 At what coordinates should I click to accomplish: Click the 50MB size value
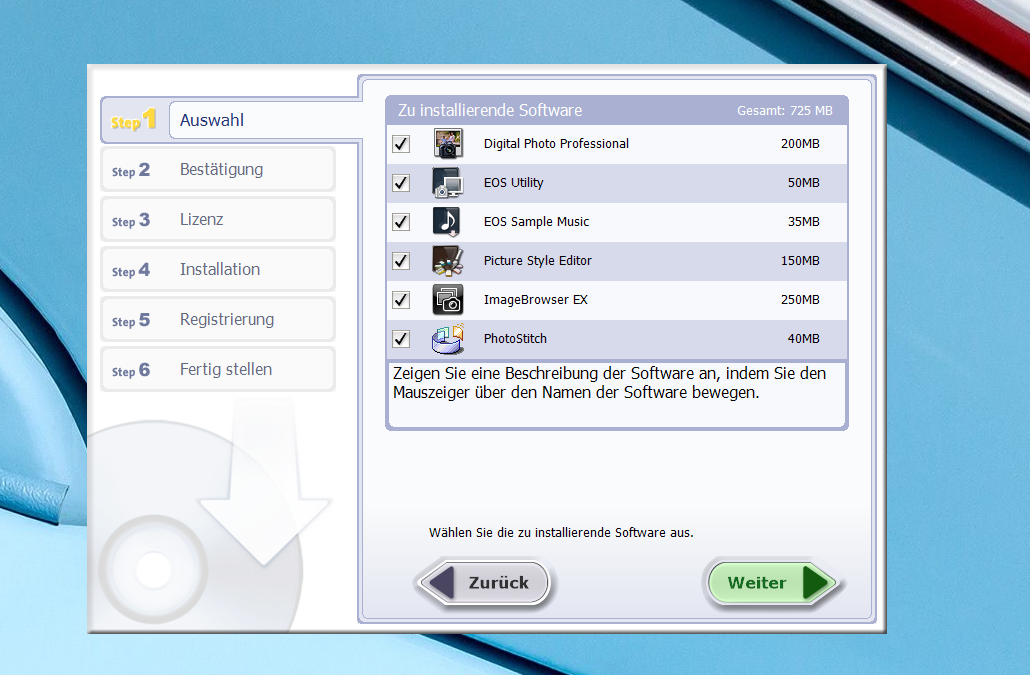click(x=804, y=183)
